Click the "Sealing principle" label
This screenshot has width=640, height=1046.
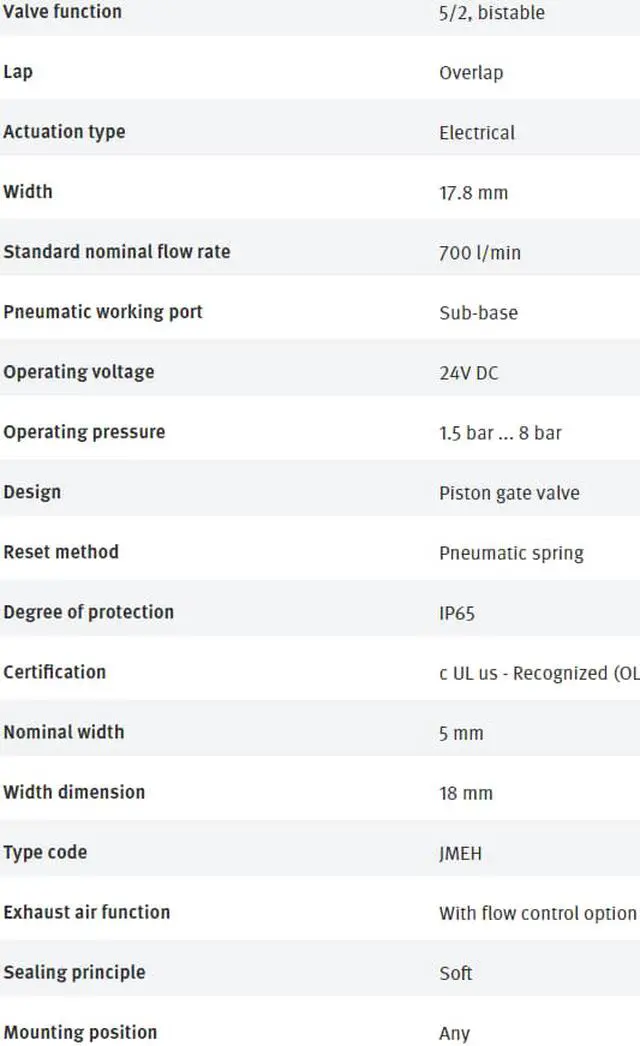(x=74, y=972)
